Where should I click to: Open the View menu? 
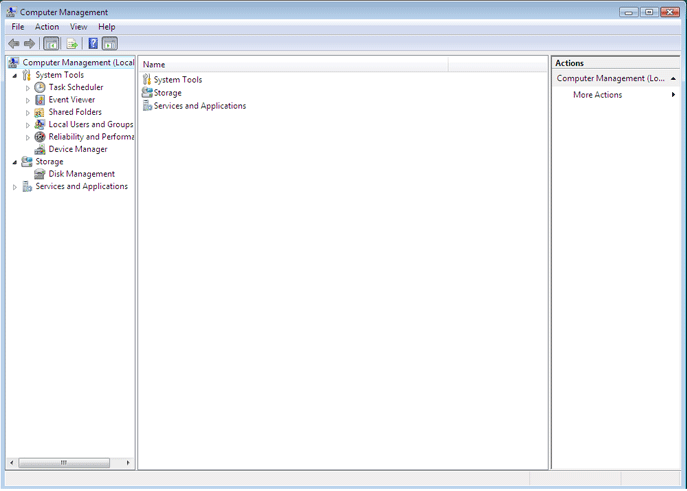pyautogui.click(x=78, y=27)
